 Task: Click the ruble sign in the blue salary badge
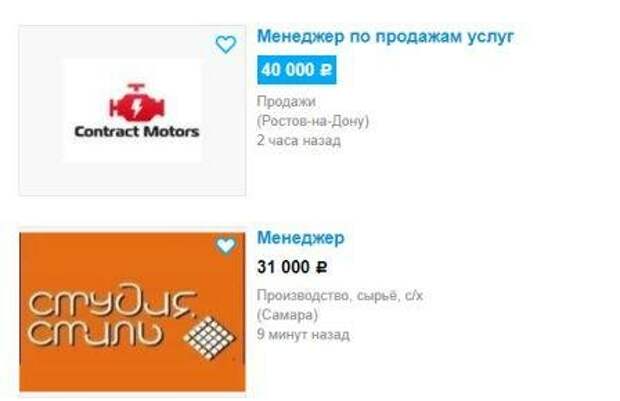click(326, 70)
